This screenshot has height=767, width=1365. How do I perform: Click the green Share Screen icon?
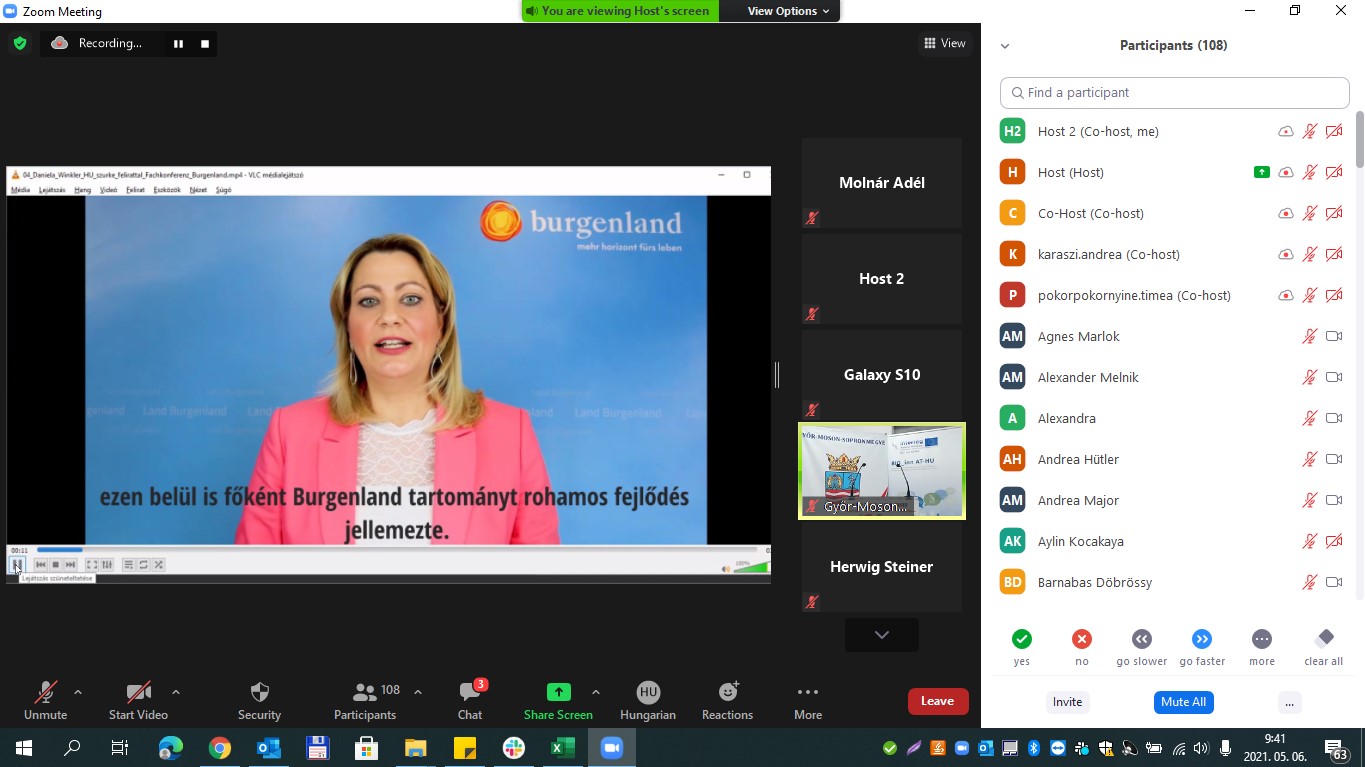coord(558,692)
